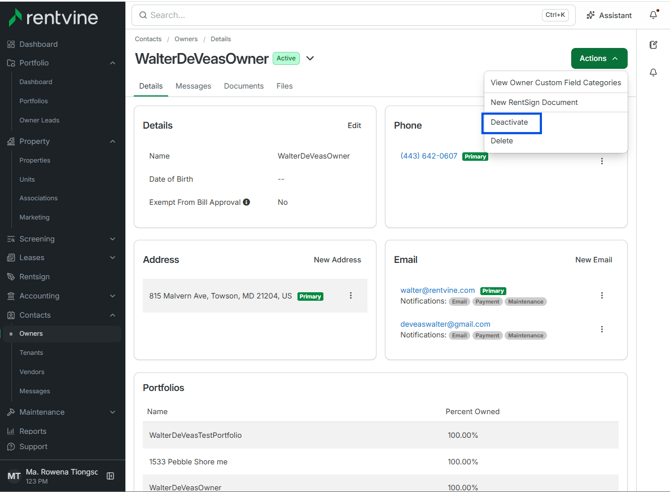This screenshot has height=492, width=670.
Task: Collapse the Contacts sidebar section
Action: [112, 315]
